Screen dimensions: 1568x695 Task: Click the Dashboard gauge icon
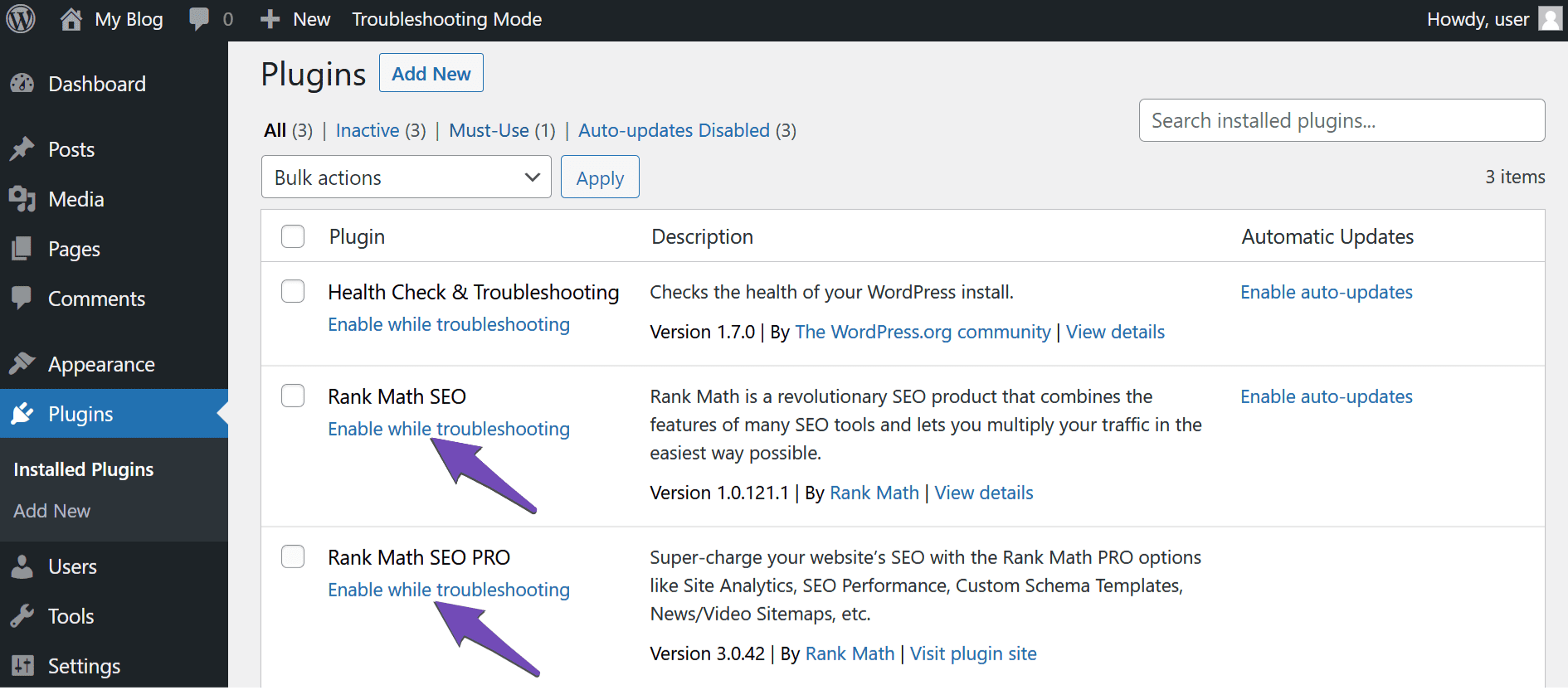tap(22, 83)
